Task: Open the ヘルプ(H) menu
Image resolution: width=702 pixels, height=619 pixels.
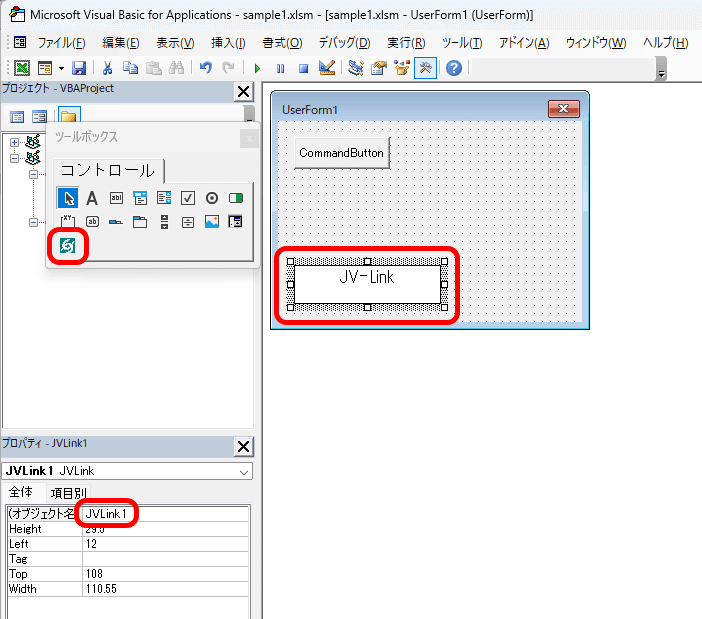Action: pos(665,43)
